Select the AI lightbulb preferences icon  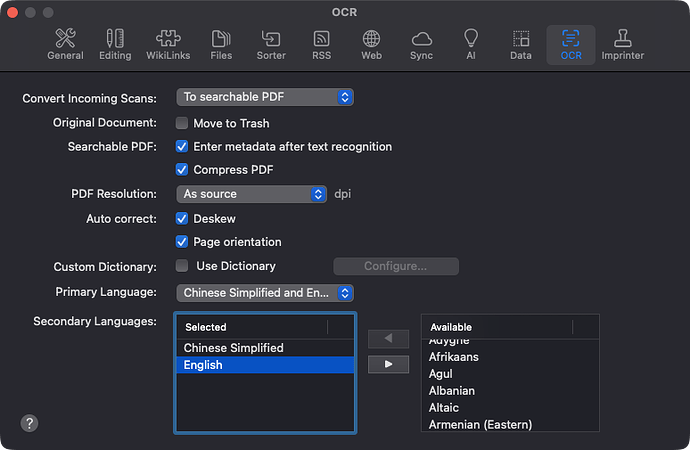click(x=471, y=45)
